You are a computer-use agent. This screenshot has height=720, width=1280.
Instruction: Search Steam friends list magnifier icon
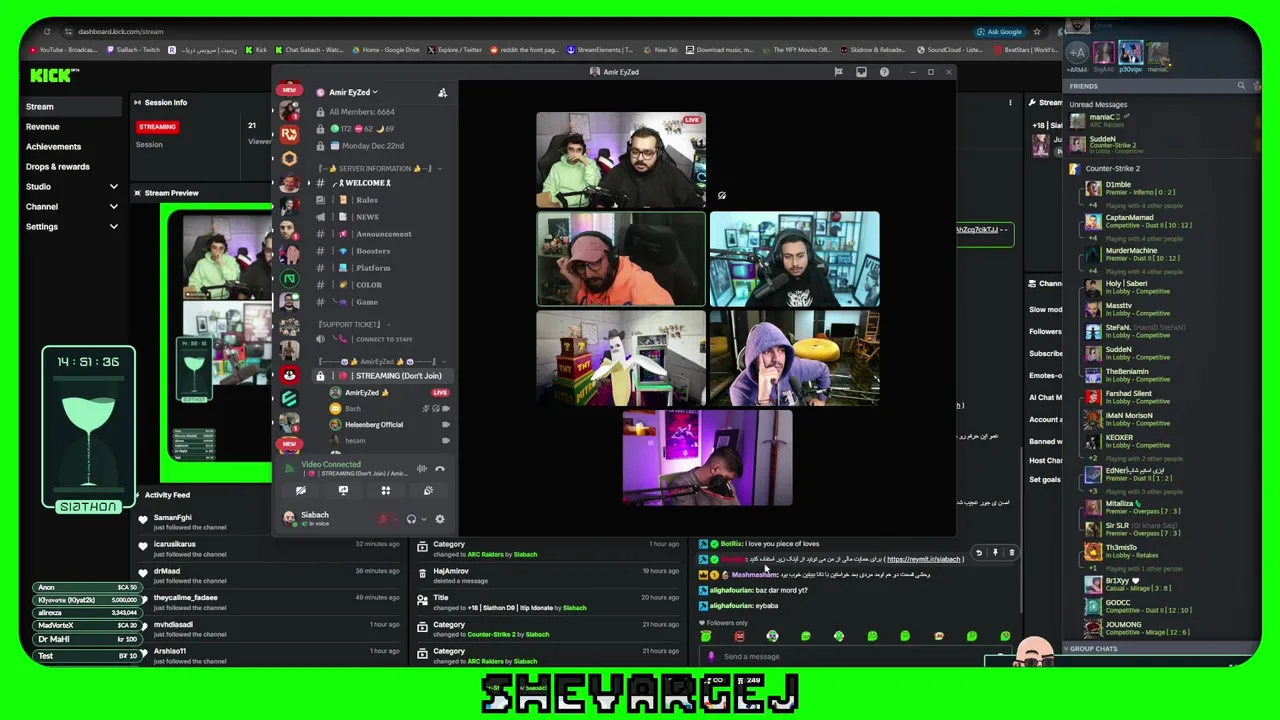pyautogui.click(x=1242, y=86)
